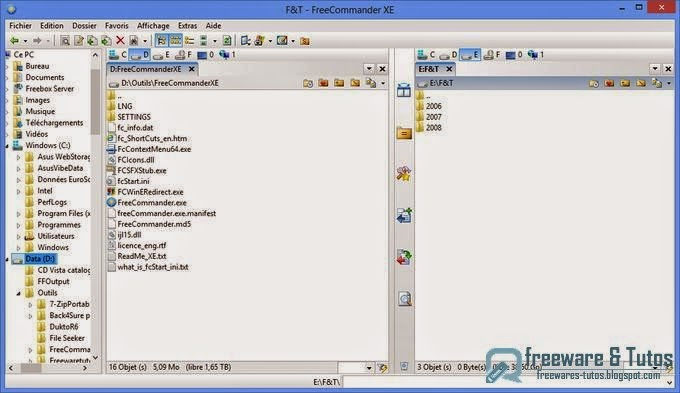Viewport: 680px width, 393px height.
Task: Open the Aide menu
Action: click(x=213, y=26)
